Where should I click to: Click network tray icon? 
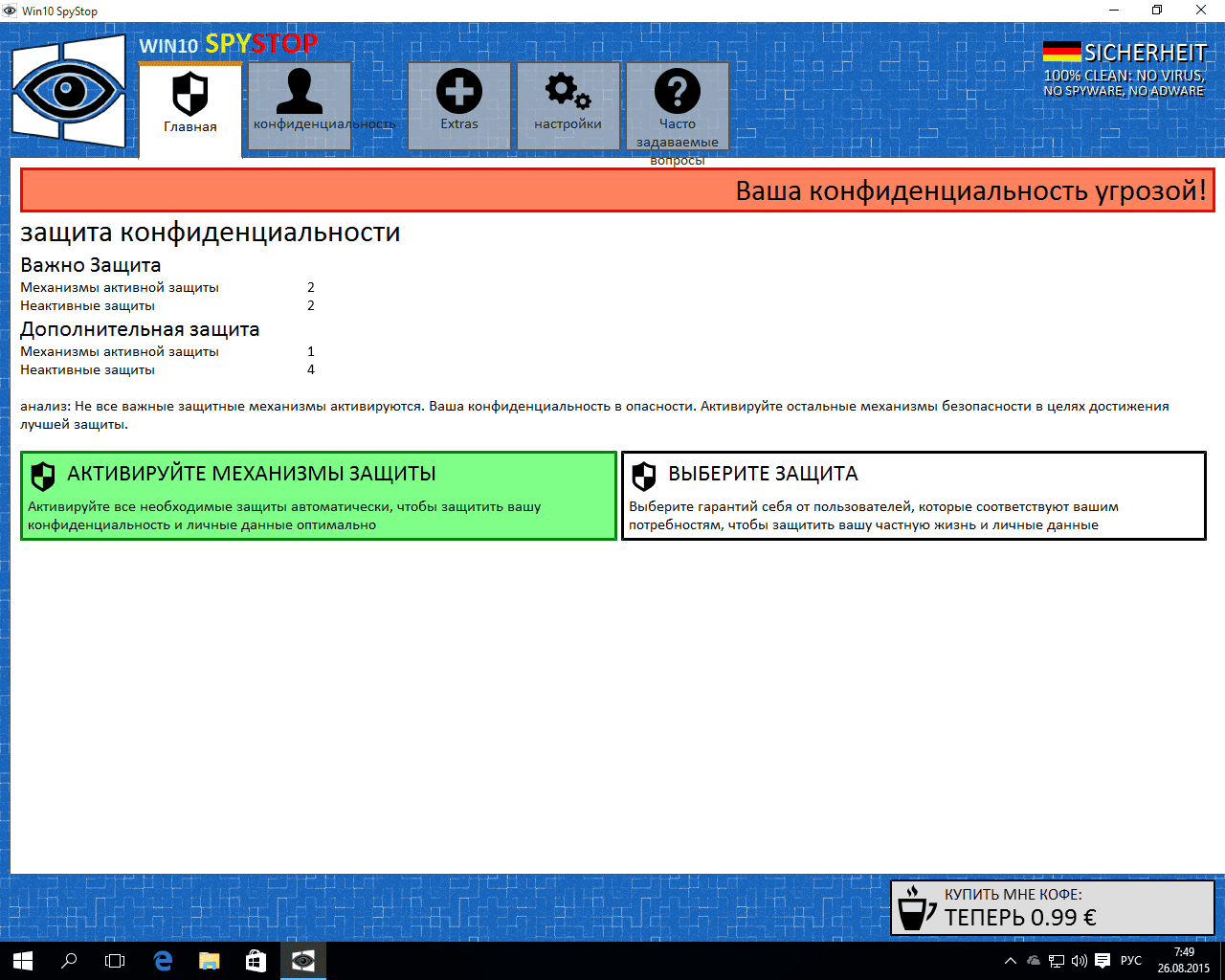[1057, 961]
